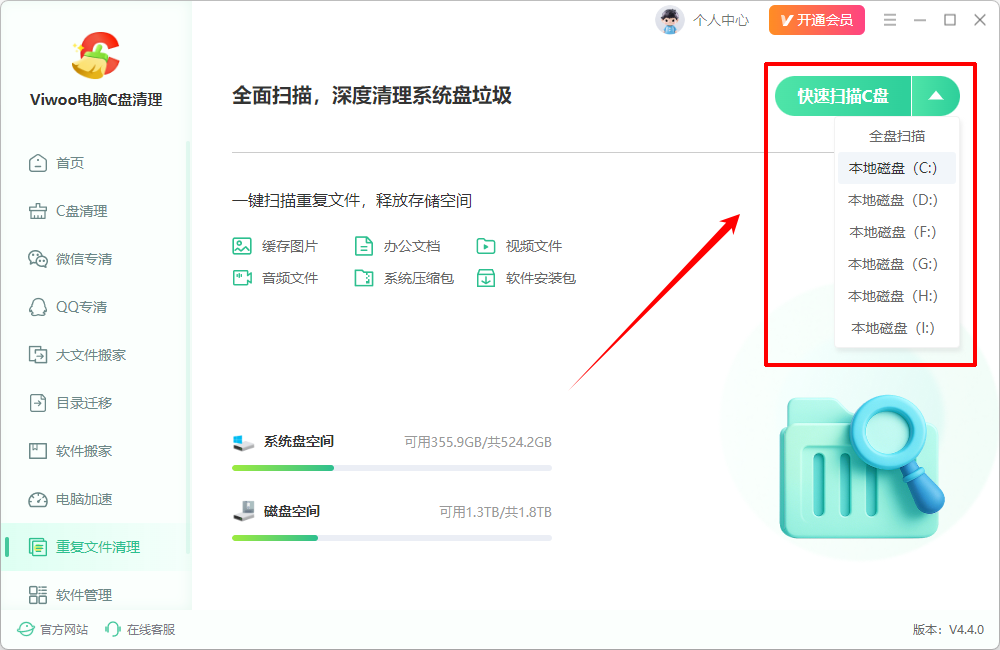Click the 视频文件 video icon
1000x650 pixels.
(x=486, y=246)
